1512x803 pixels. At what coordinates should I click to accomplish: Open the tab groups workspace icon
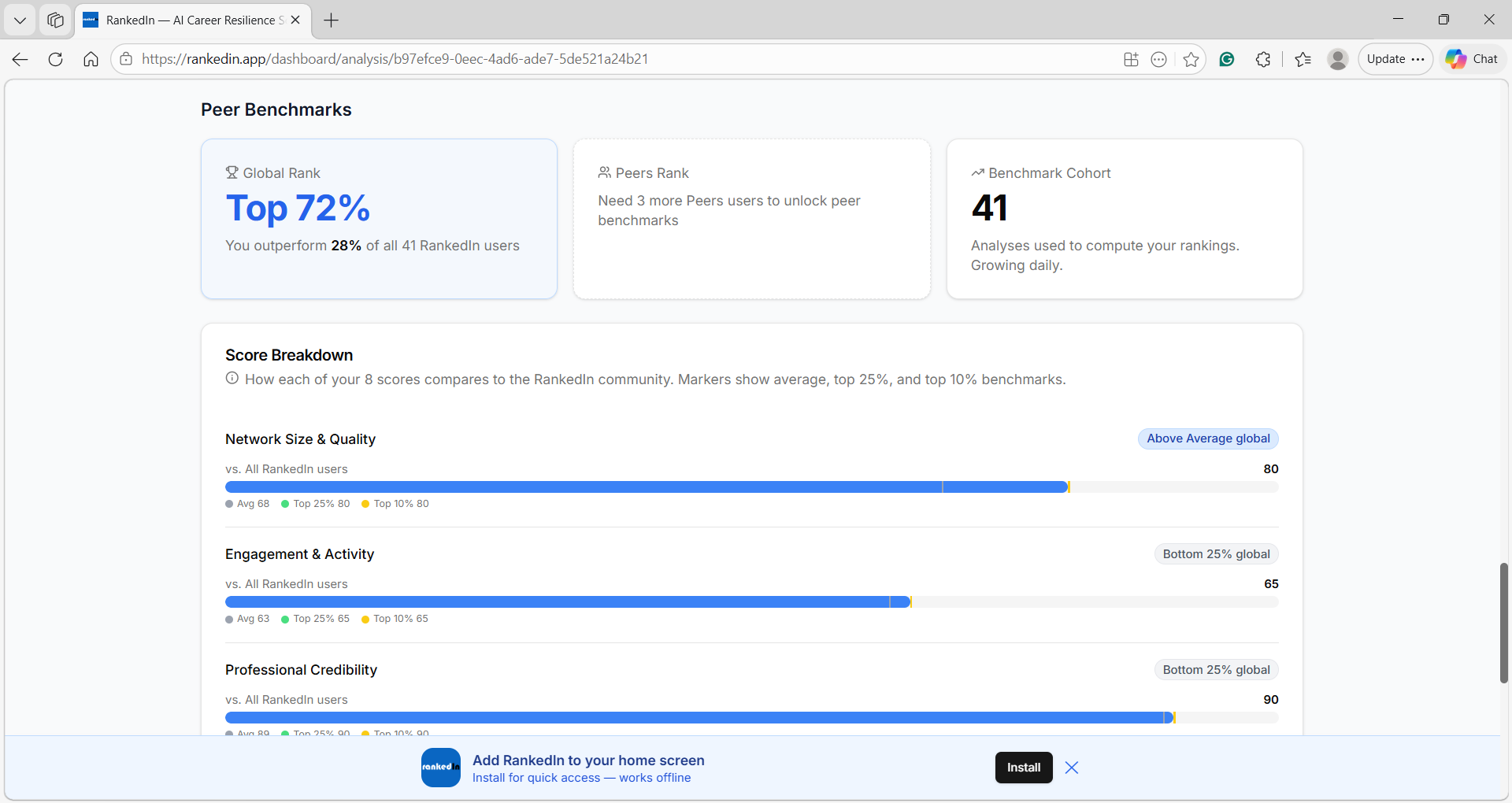55,20
